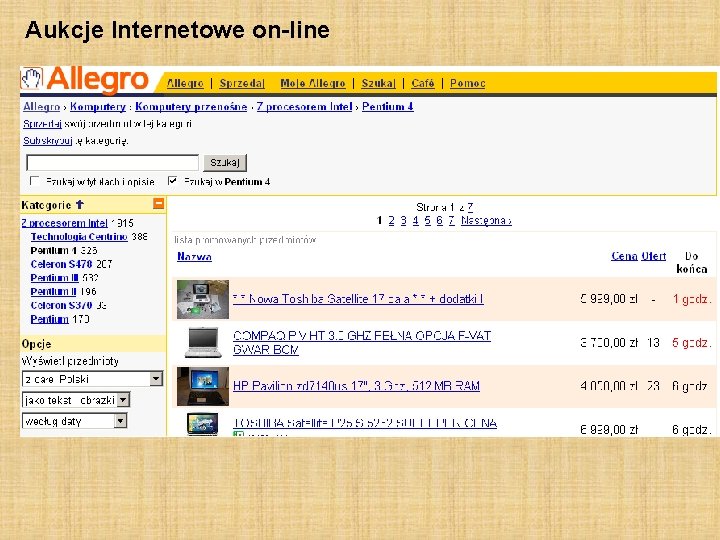Go to Komputery przenośne breadcrumb
This screenshot has height=540, width=720.
pyautogui.click(x=191, y=107)
